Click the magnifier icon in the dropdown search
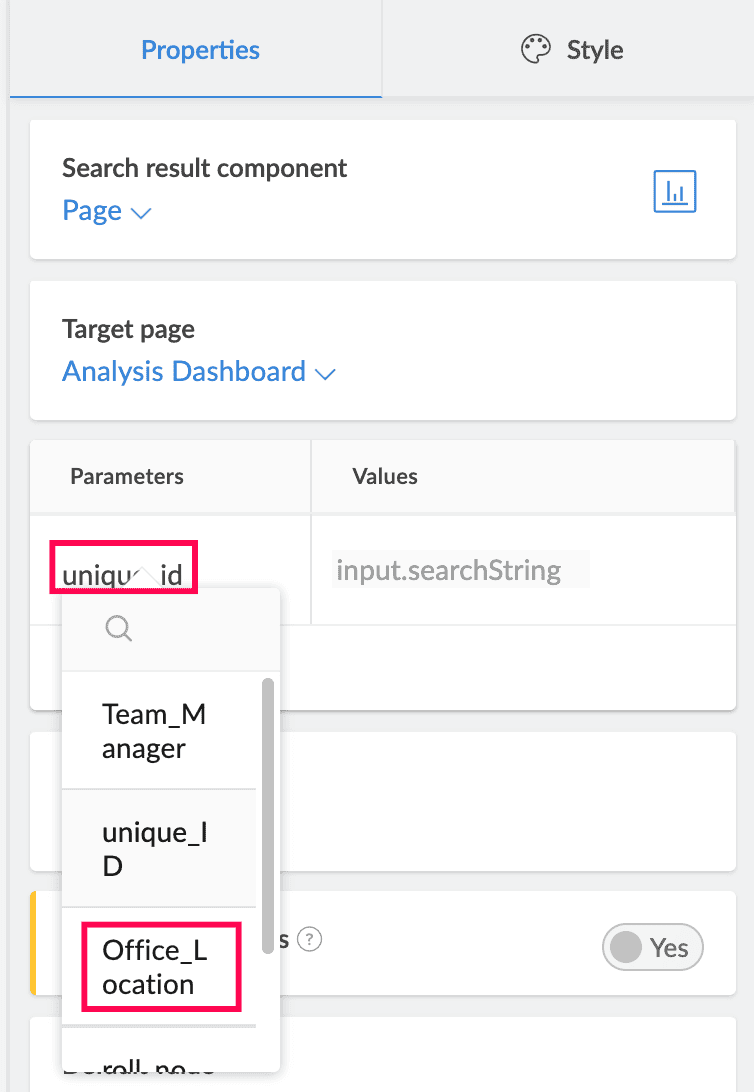The width and height of the screenshot is (754, 1092). [x=119, y=628]
